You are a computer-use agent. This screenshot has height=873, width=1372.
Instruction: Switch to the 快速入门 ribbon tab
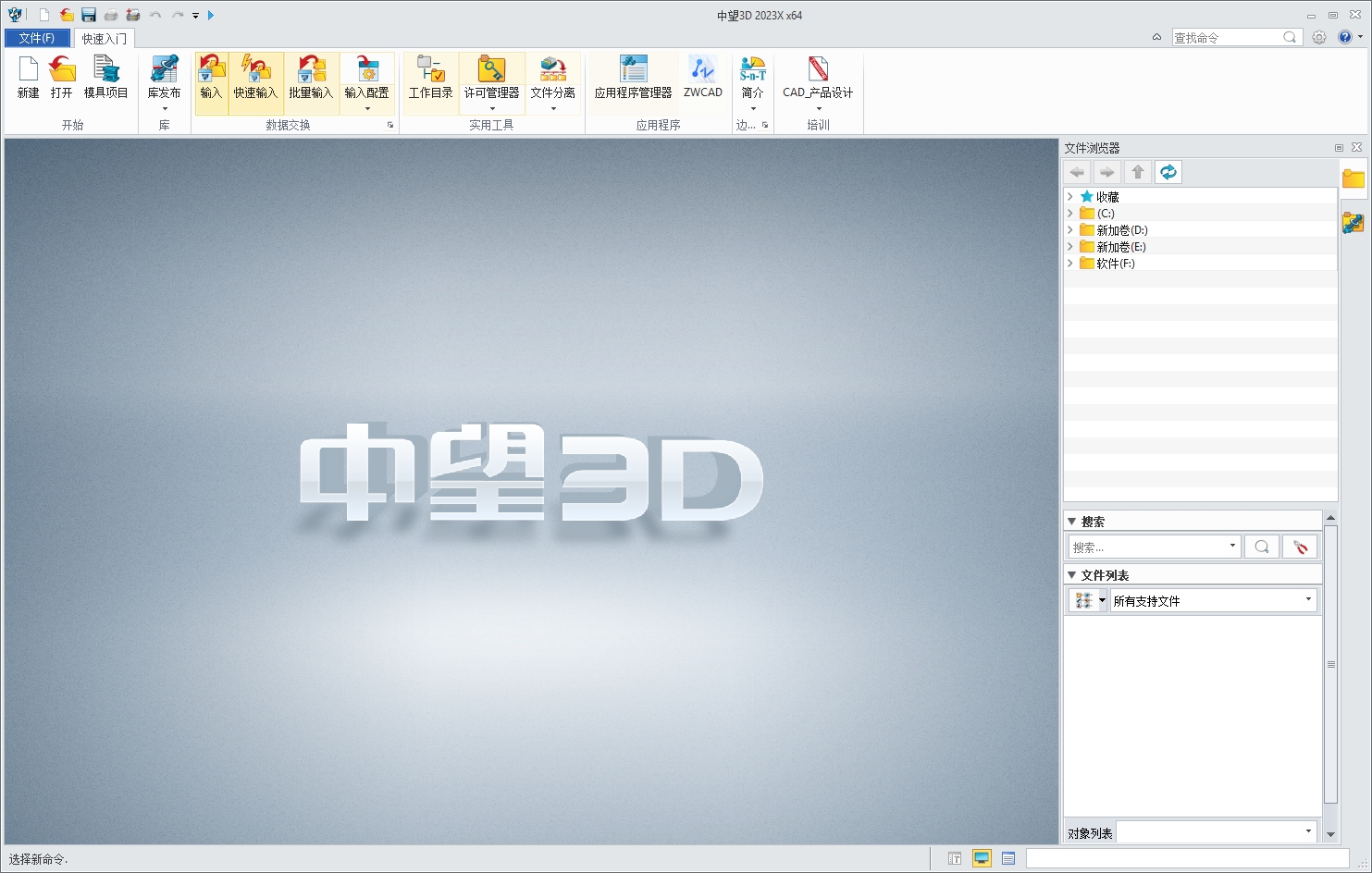pyautogui.click(x=103, y=38)
